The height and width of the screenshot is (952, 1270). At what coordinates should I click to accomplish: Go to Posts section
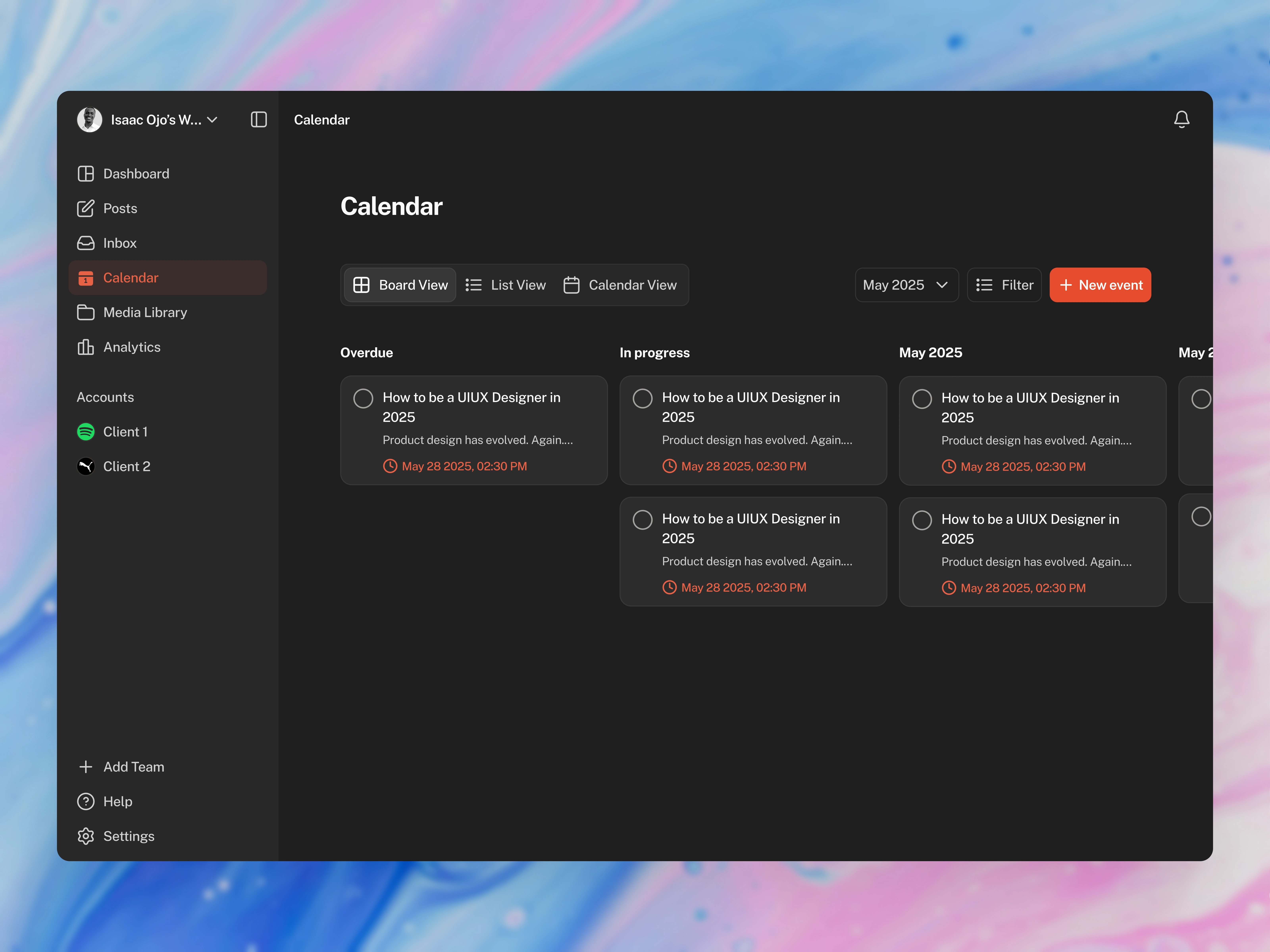click(168, 208)
